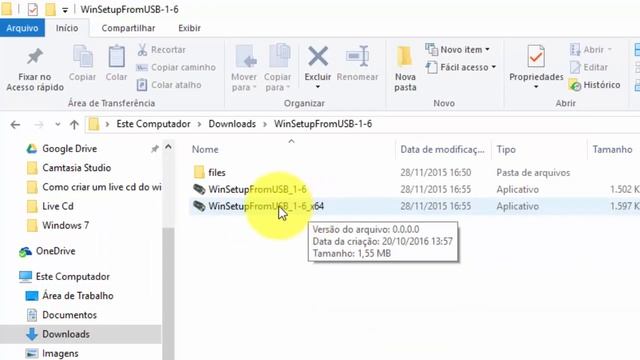This screenshot has width=640, height=360.
Task: Click the Copiar ribbon icon
Action: 82,56
